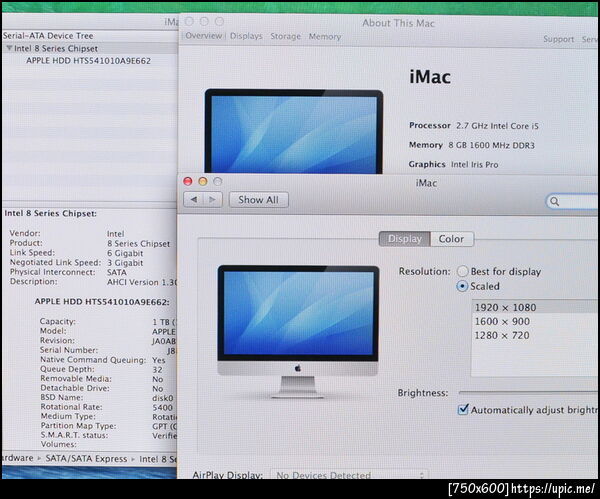Toggle the Automatically adjust brightness checkbox
600x499 pixels.
[x=463, y=409]
